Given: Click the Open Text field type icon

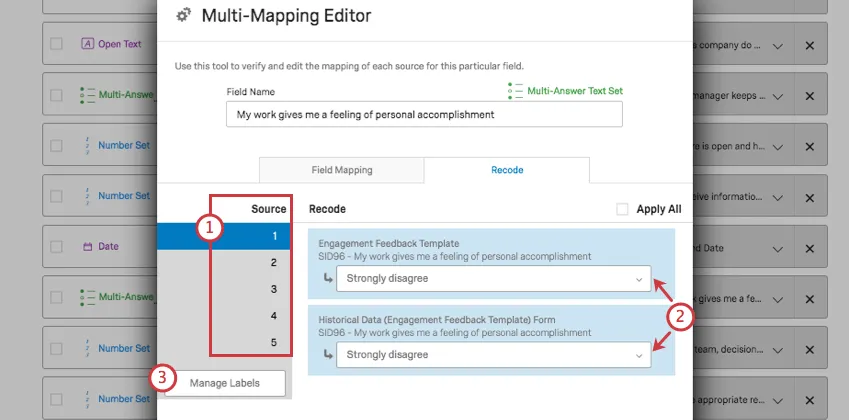Looking at the screenshot, I should point(87,44).
